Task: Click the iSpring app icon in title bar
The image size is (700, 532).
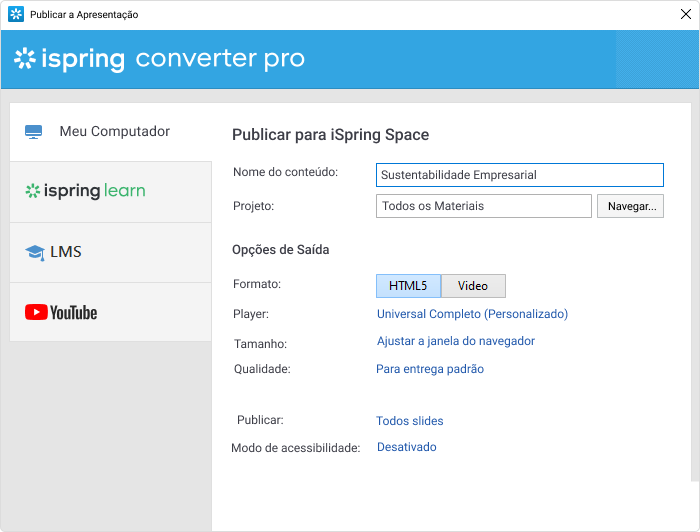Action: [16, 14]
